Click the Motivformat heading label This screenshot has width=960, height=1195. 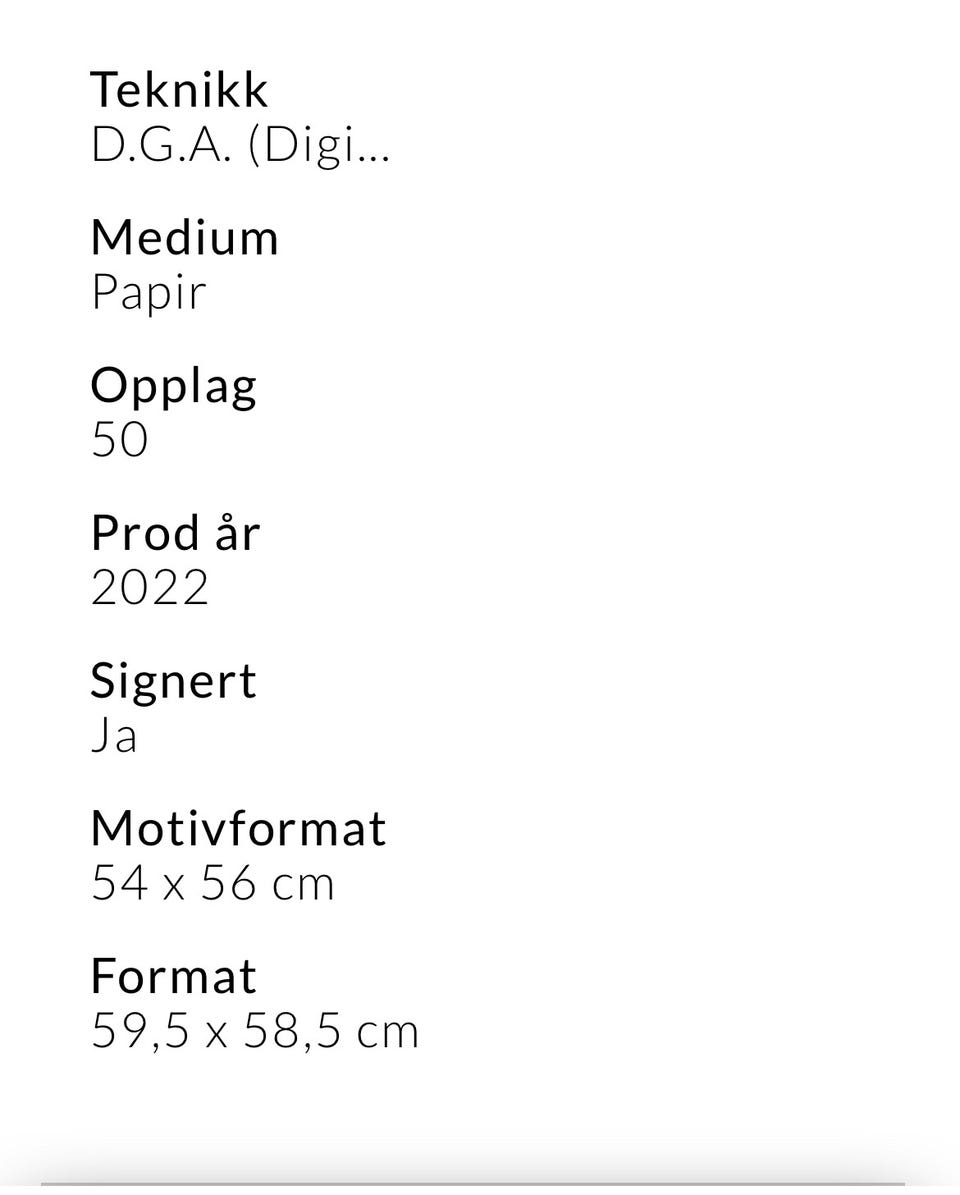pos(238,828)
